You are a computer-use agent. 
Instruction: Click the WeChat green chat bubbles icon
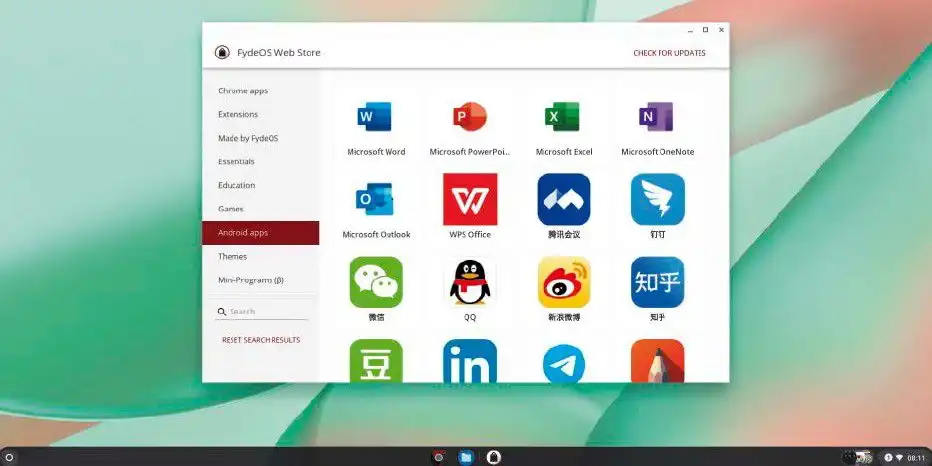375,282
